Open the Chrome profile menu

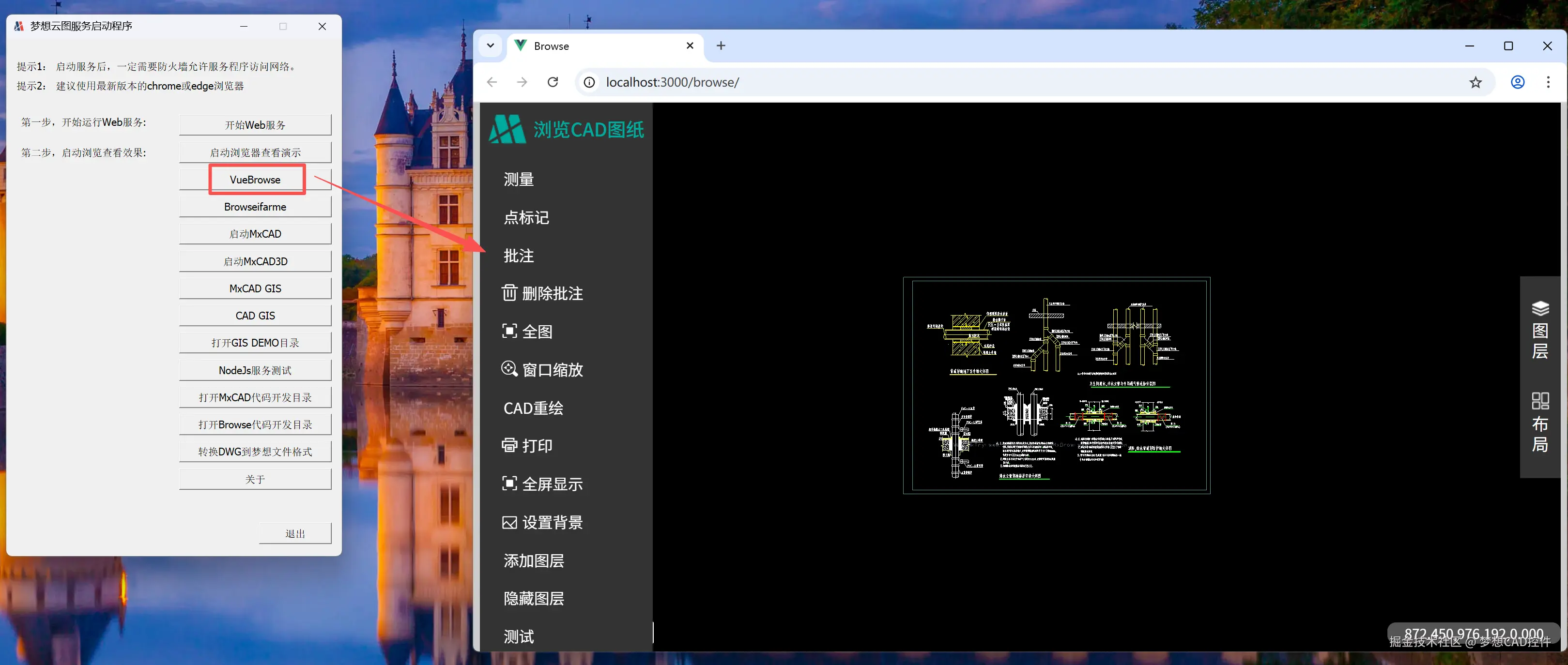pyautogui.click(x=1517, y=82)
